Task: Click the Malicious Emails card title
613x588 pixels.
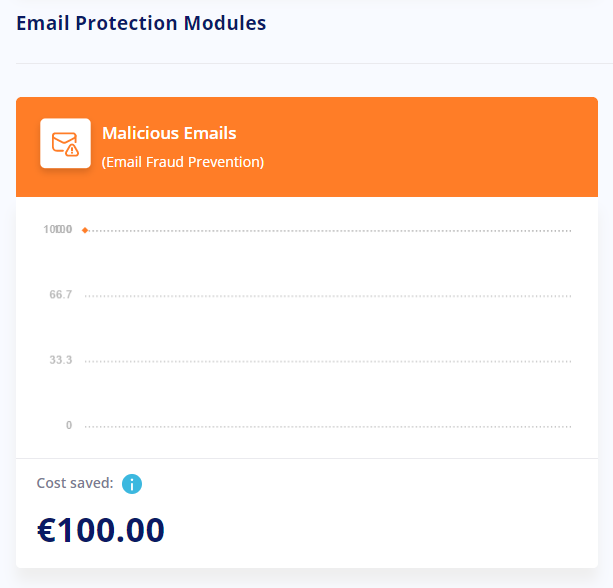Action: pyautogui.click(x=169, y=133)
